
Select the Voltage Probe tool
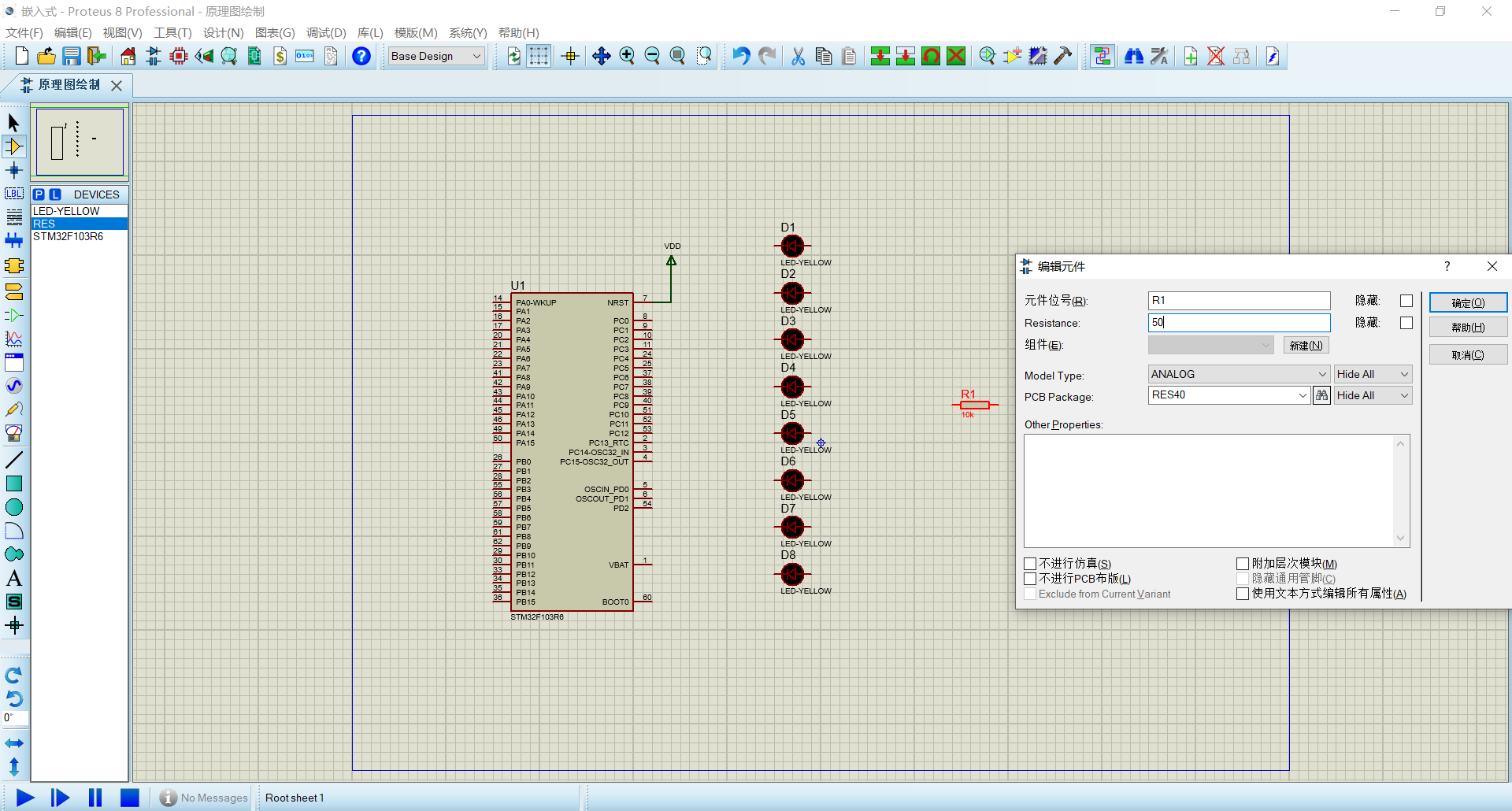[14, 409]
